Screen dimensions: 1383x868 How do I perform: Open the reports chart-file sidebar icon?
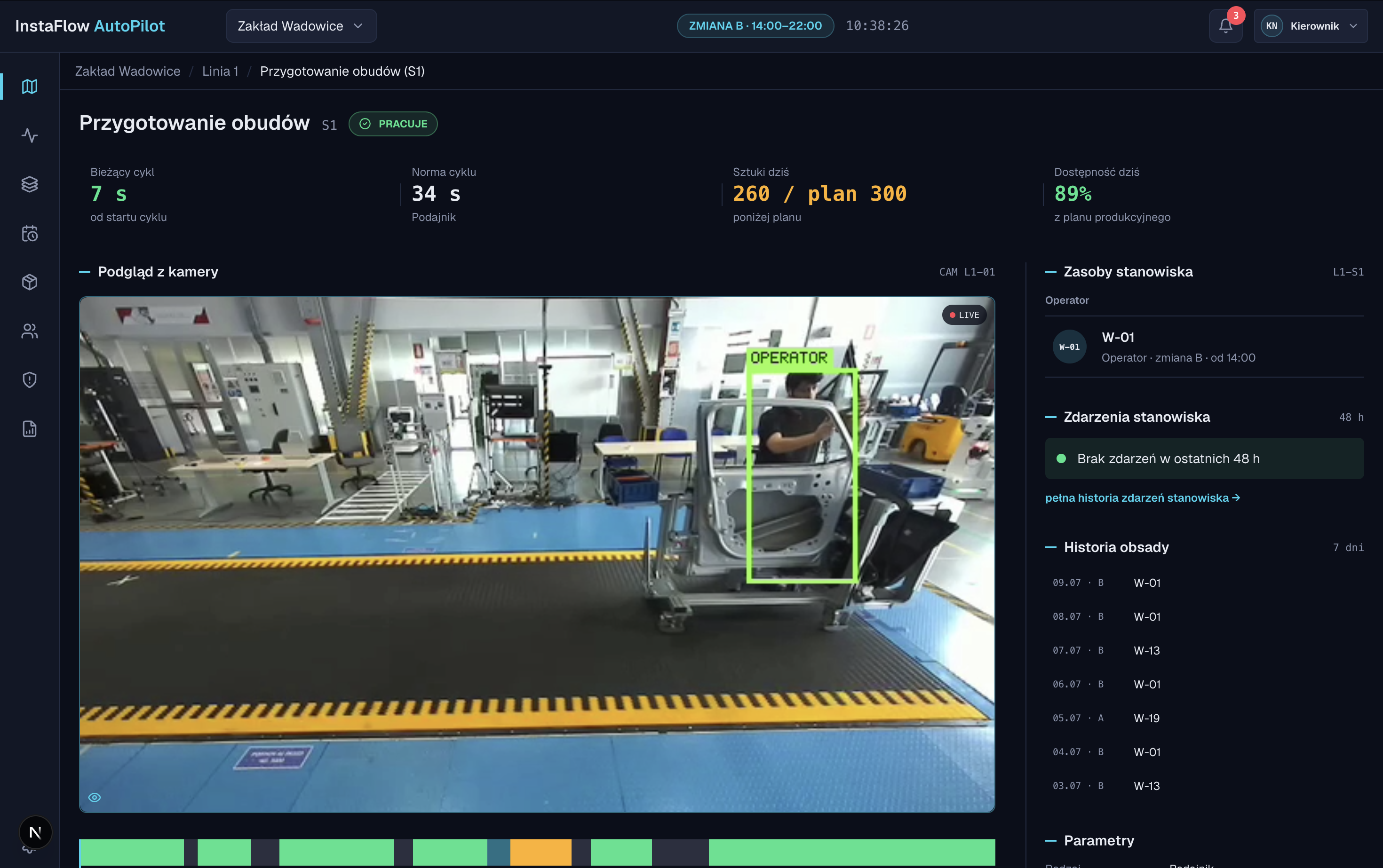click(x=29, y=429)
